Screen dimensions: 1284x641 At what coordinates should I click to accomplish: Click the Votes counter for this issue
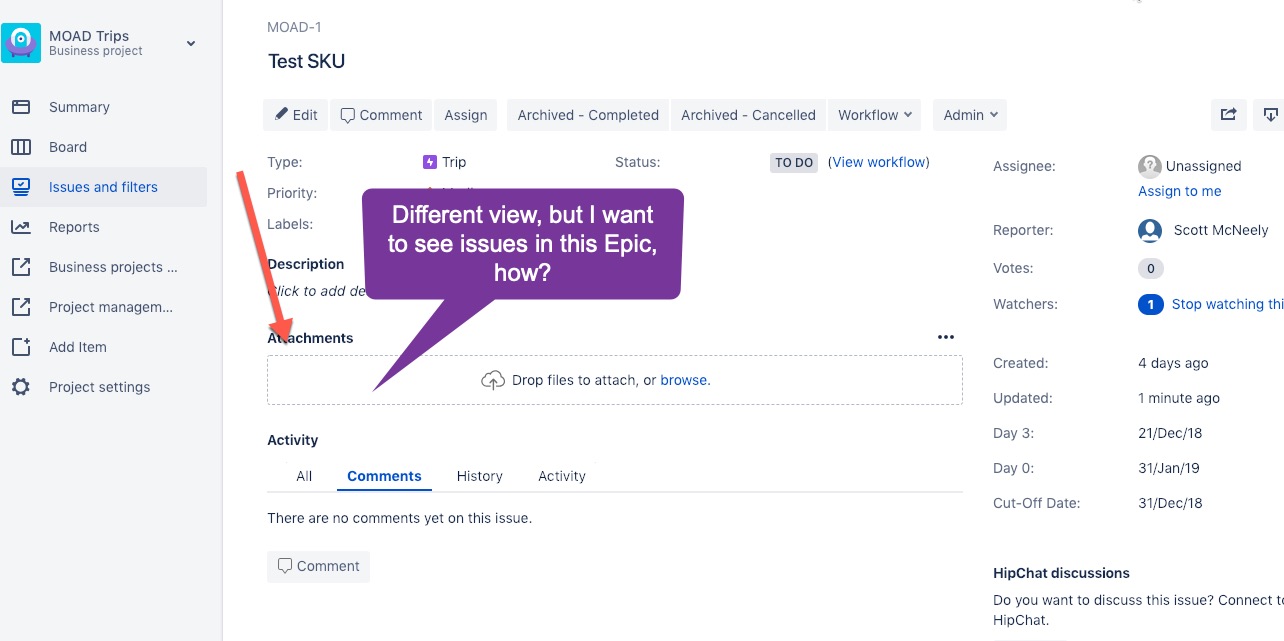coord(1150,268)
